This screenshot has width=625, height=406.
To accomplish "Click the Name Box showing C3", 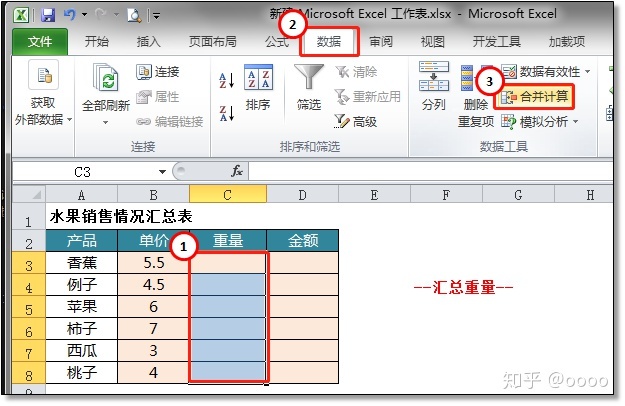I will [83, 172].
